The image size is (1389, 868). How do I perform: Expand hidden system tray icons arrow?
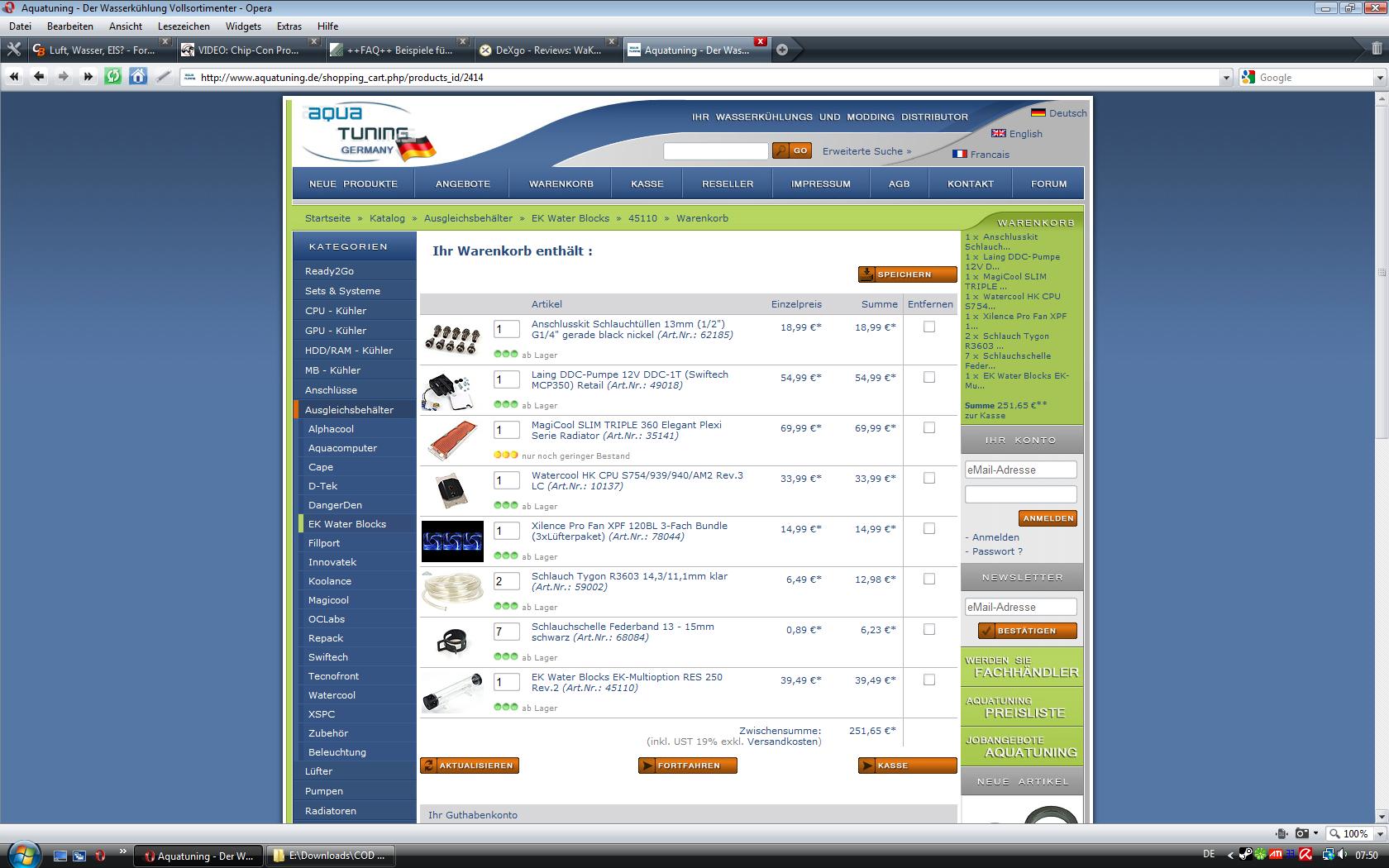pos(1229,855)
